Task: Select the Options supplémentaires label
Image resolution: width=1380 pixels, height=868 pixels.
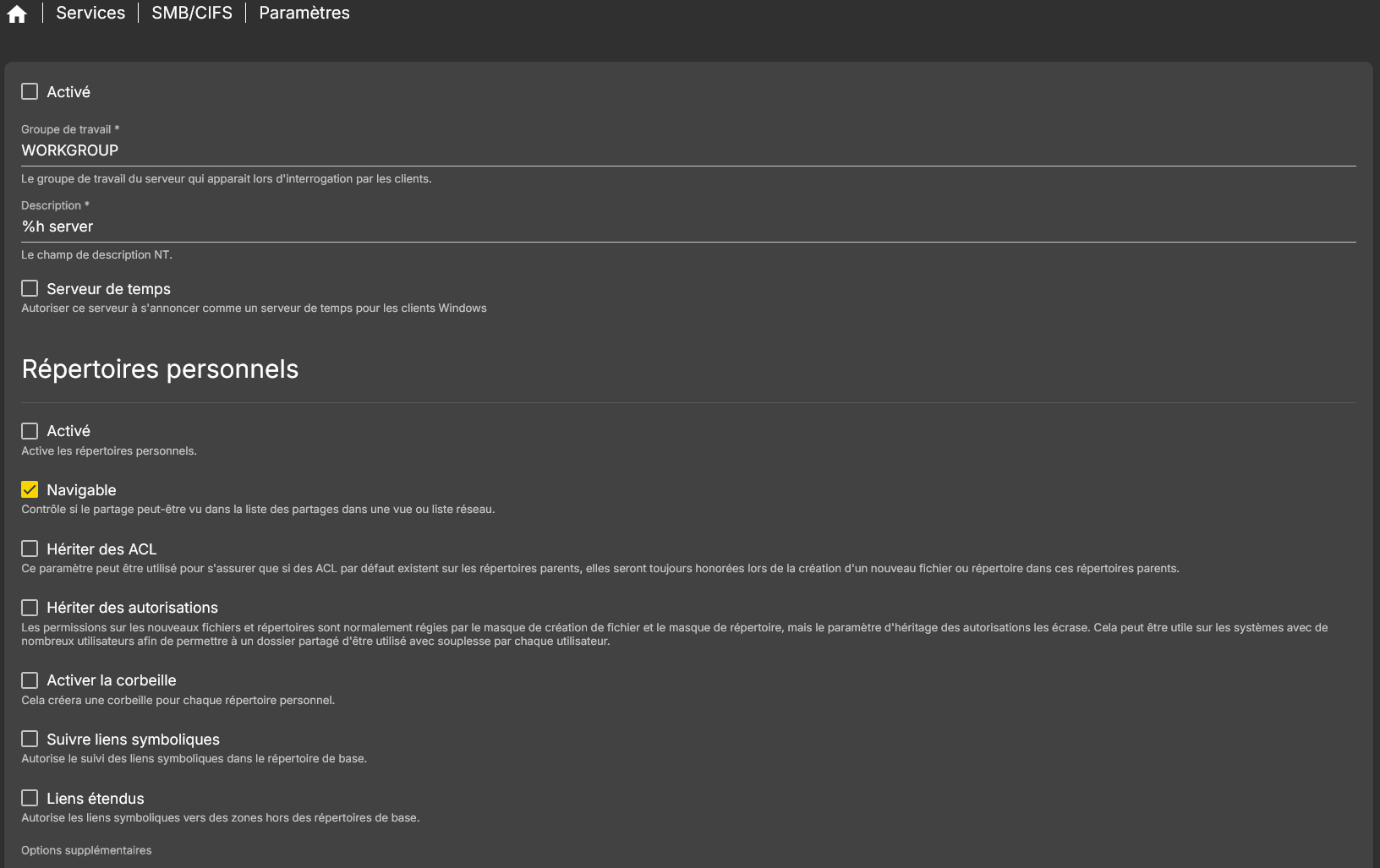Action: (x=86, y=850)
